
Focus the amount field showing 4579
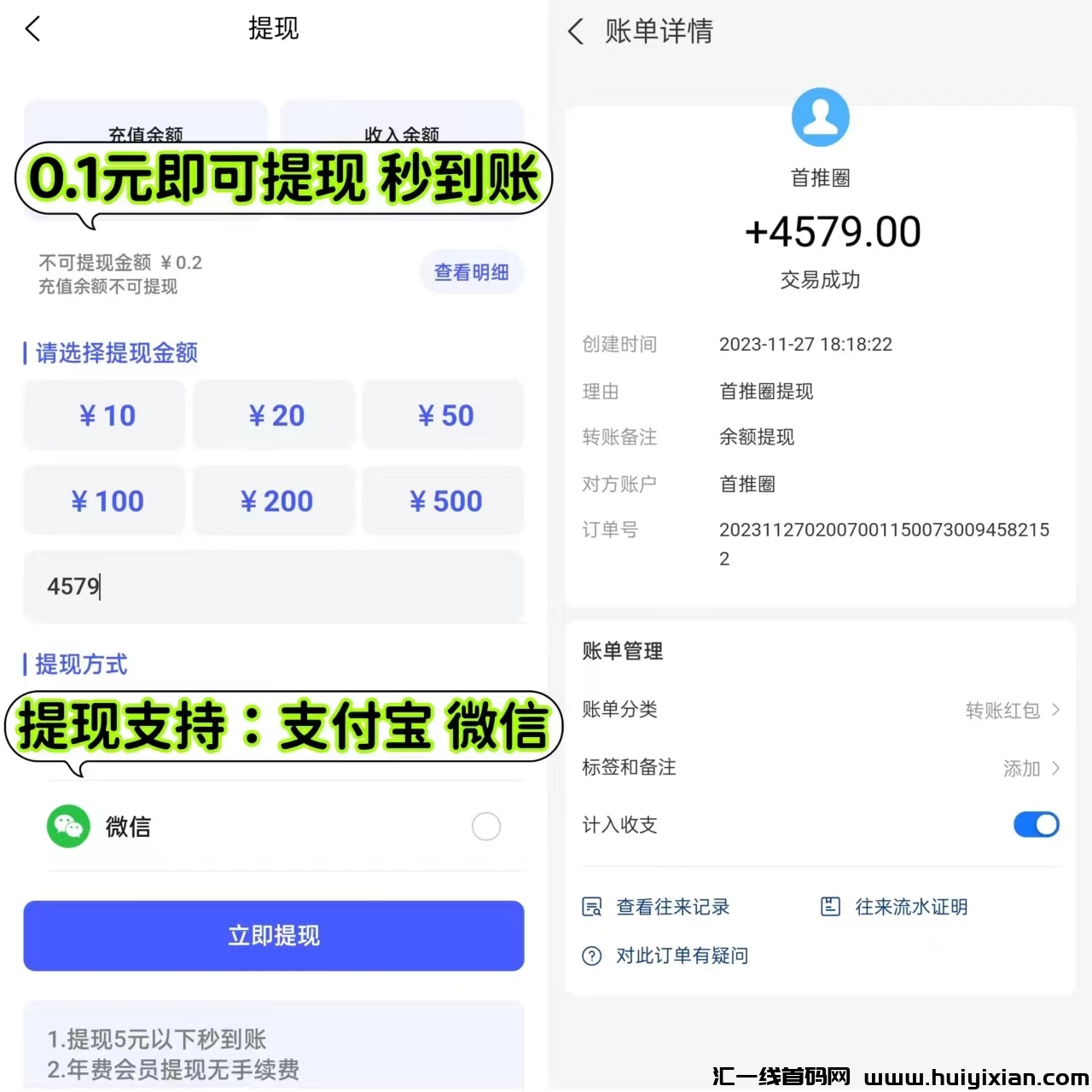[x=274, y=586]
